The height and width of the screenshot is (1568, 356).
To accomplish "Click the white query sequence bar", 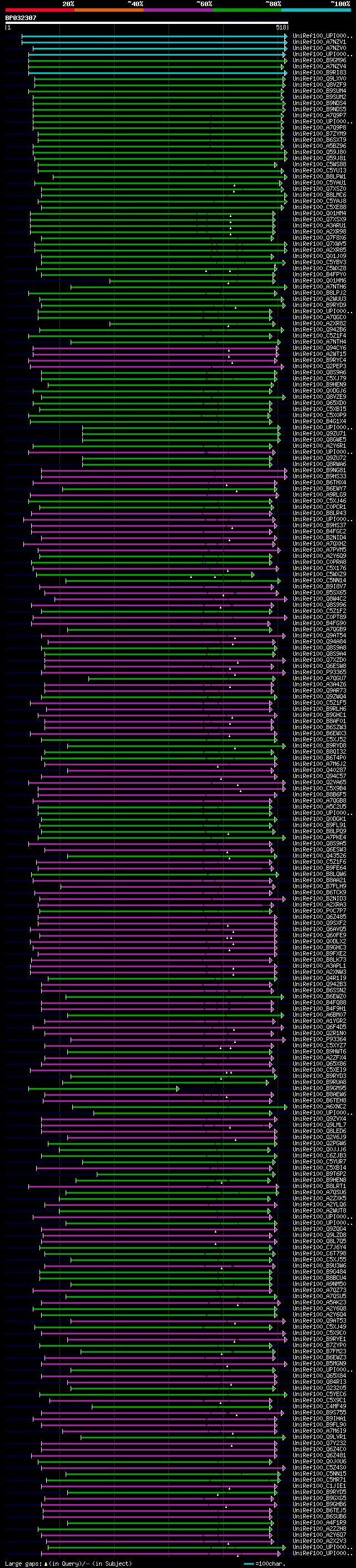I will (x=147, y=22).
